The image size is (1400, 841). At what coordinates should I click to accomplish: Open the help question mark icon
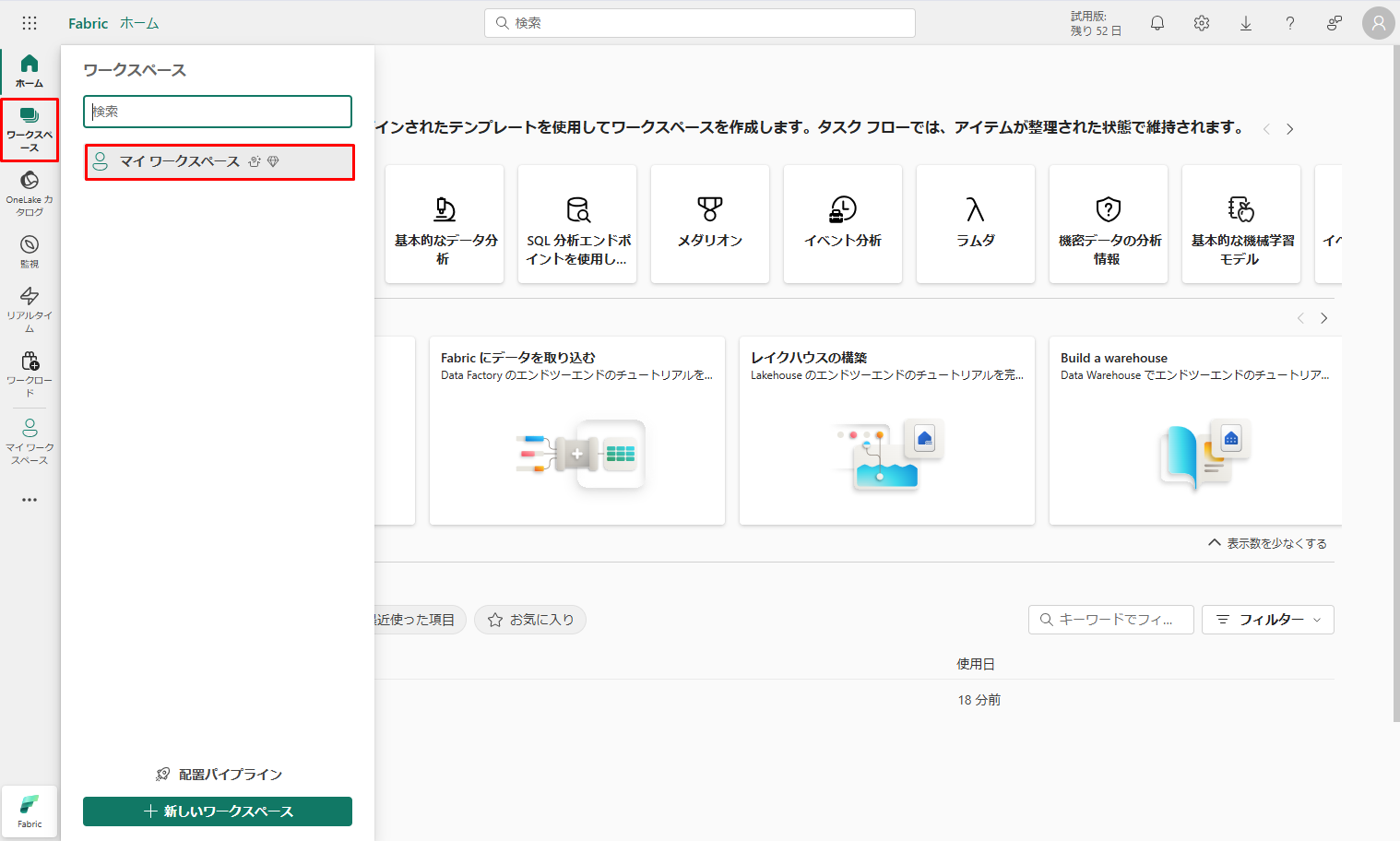(x=1289, y=23)
